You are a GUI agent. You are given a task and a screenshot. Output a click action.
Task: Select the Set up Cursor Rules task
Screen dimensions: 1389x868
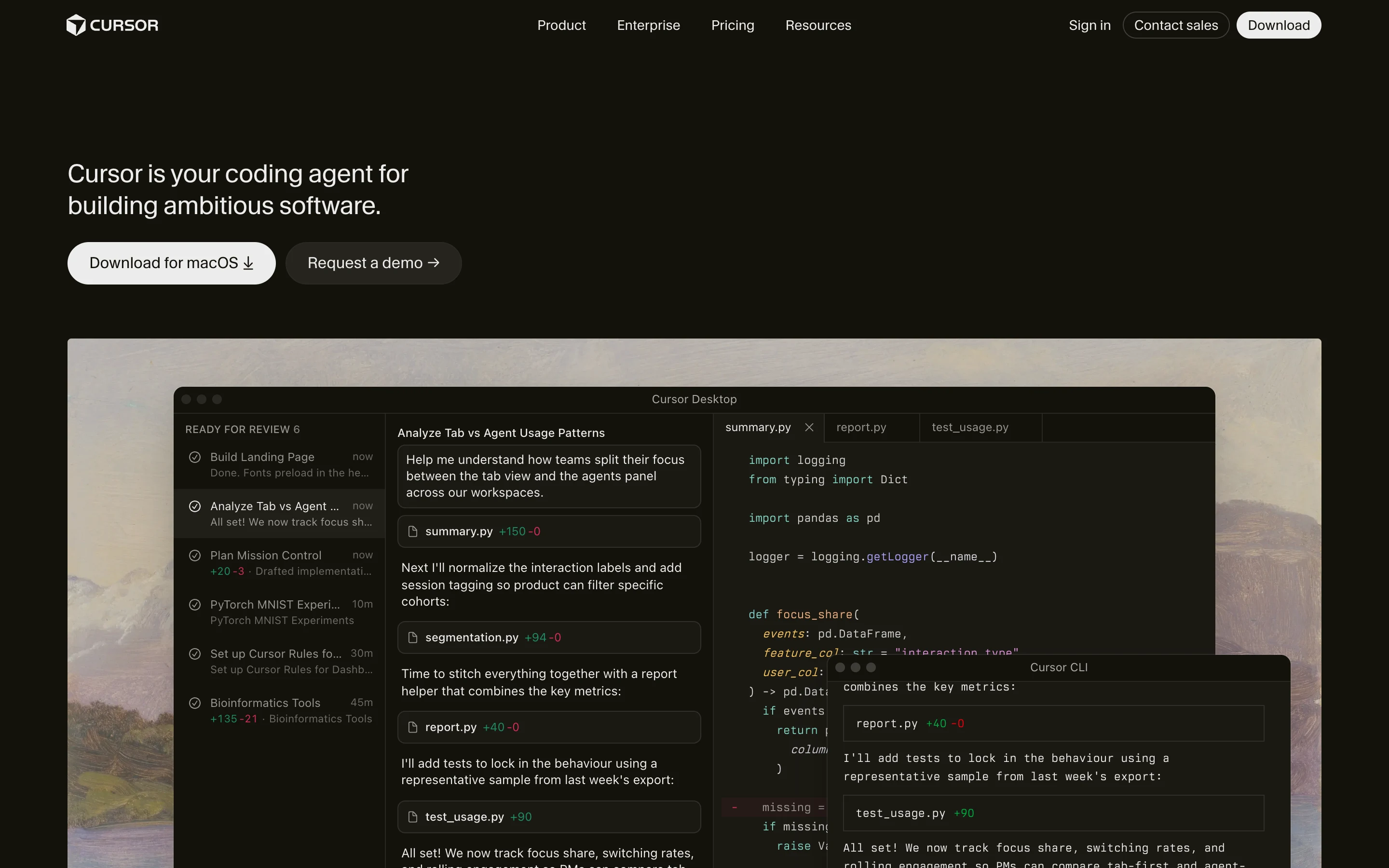tap(280, 661)
